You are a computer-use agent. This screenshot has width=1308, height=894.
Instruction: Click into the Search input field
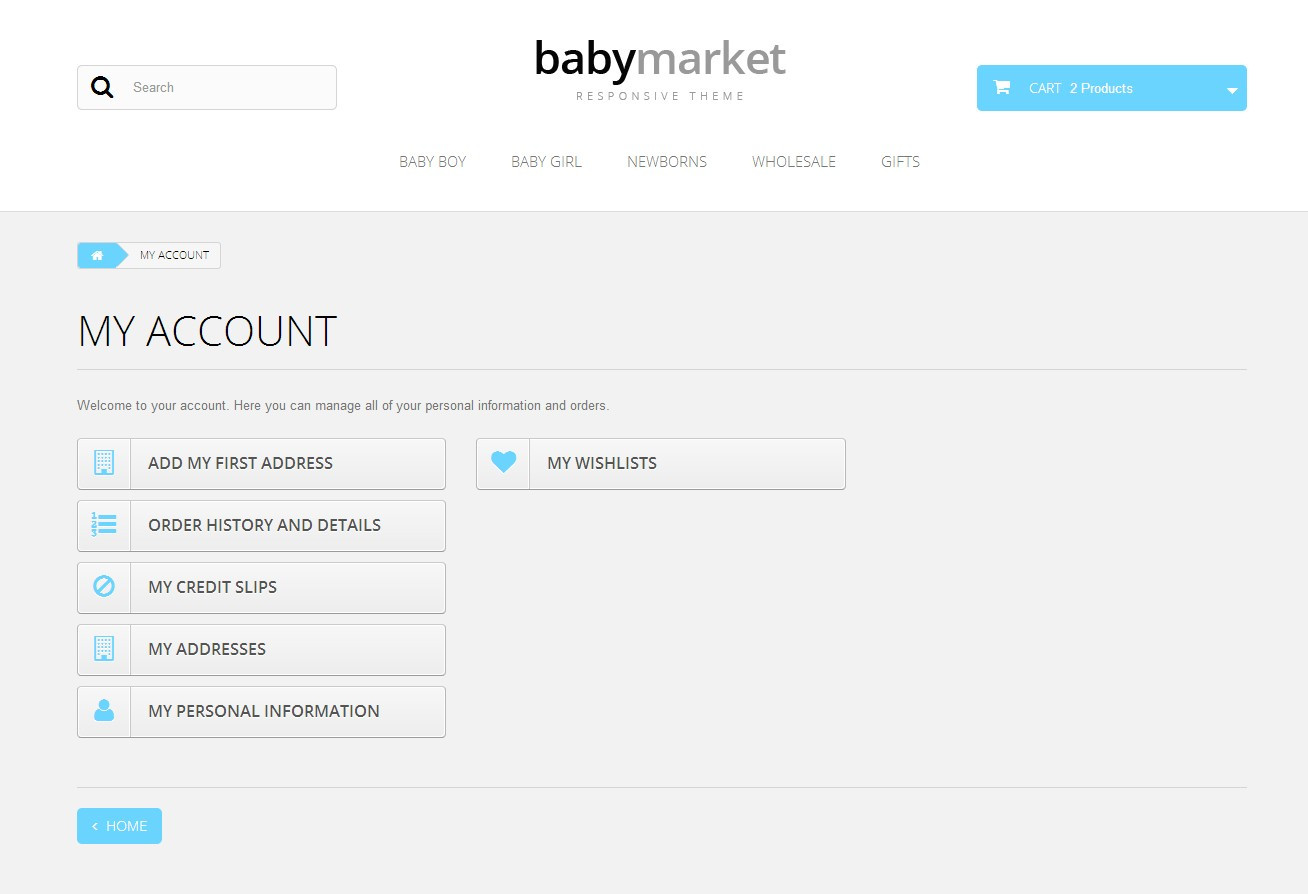228,88
